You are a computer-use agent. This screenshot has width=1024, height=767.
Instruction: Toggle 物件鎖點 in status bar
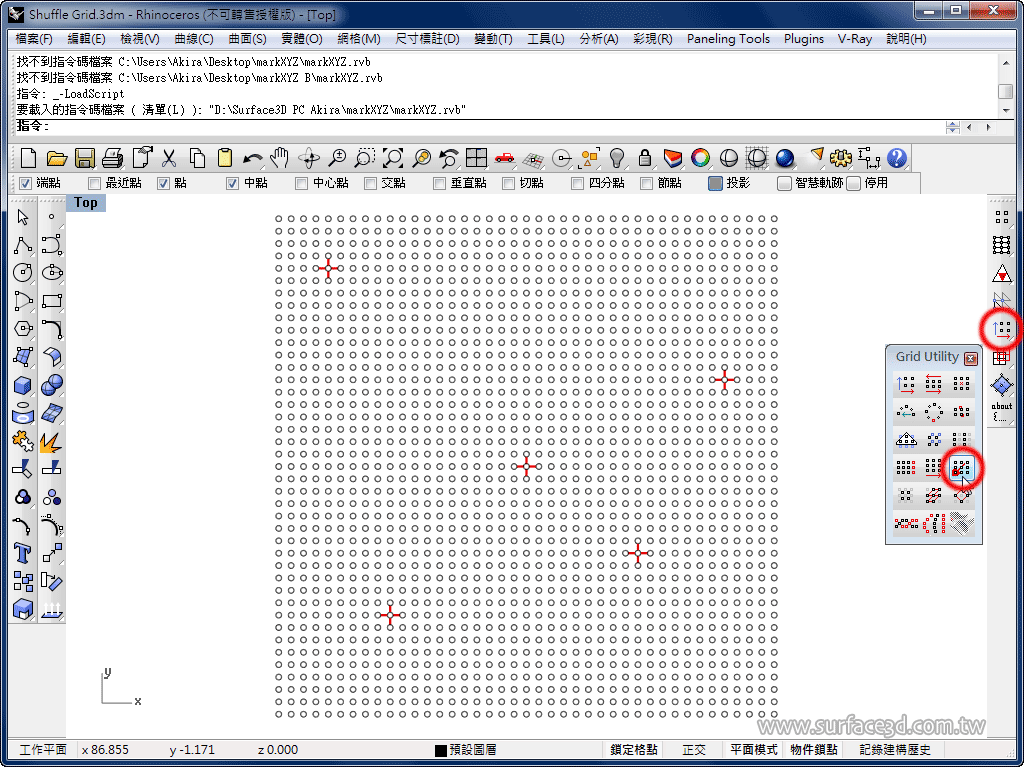[814, 749]
